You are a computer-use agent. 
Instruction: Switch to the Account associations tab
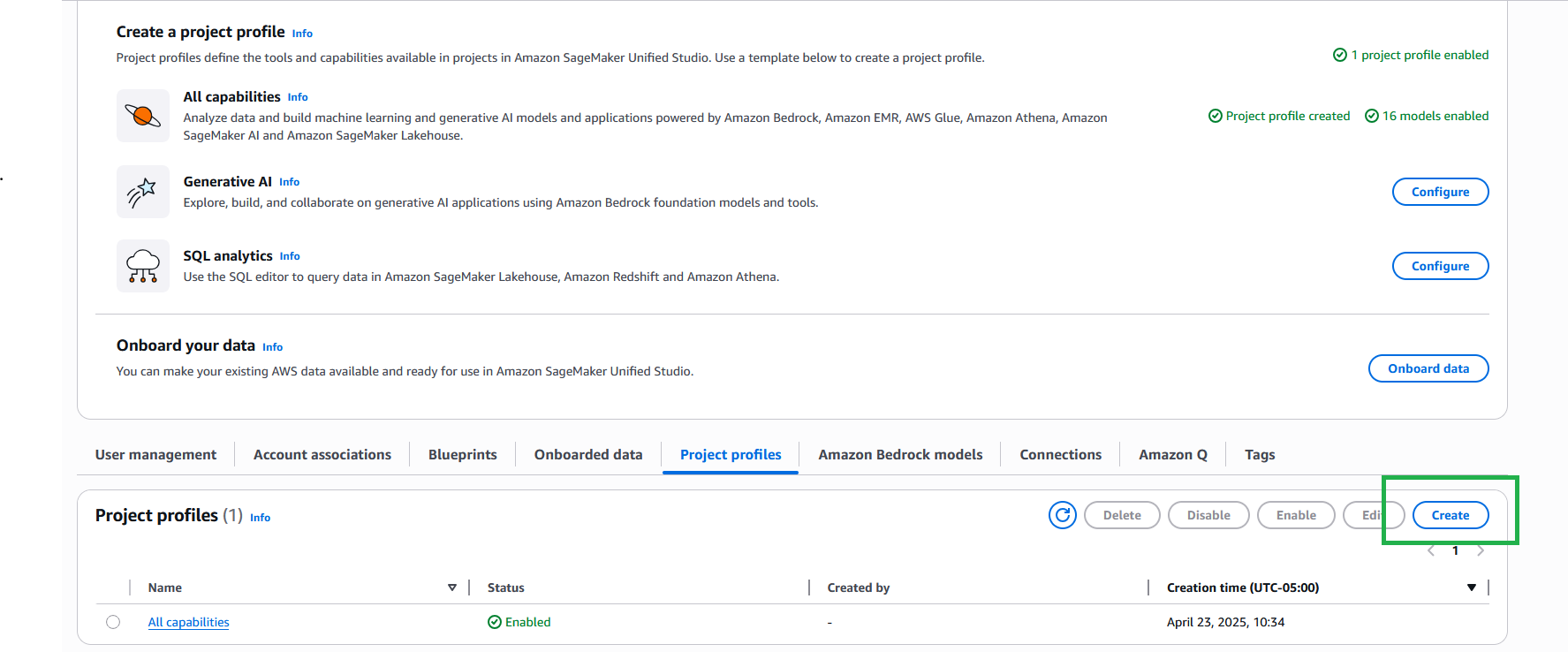(322, 454)
